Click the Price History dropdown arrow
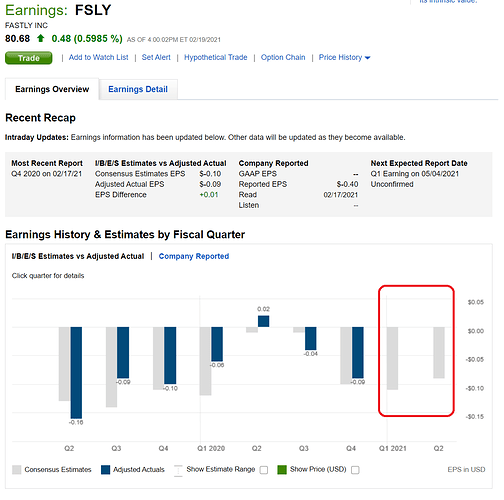The image size is (504, 500). point(368,58)
